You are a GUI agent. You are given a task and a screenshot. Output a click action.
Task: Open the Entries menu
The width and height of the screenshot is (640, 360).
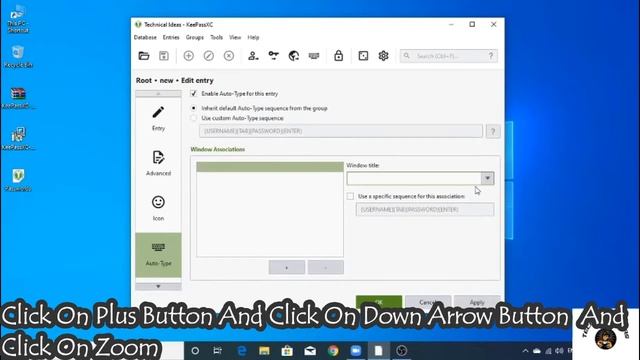coord(171,37)
